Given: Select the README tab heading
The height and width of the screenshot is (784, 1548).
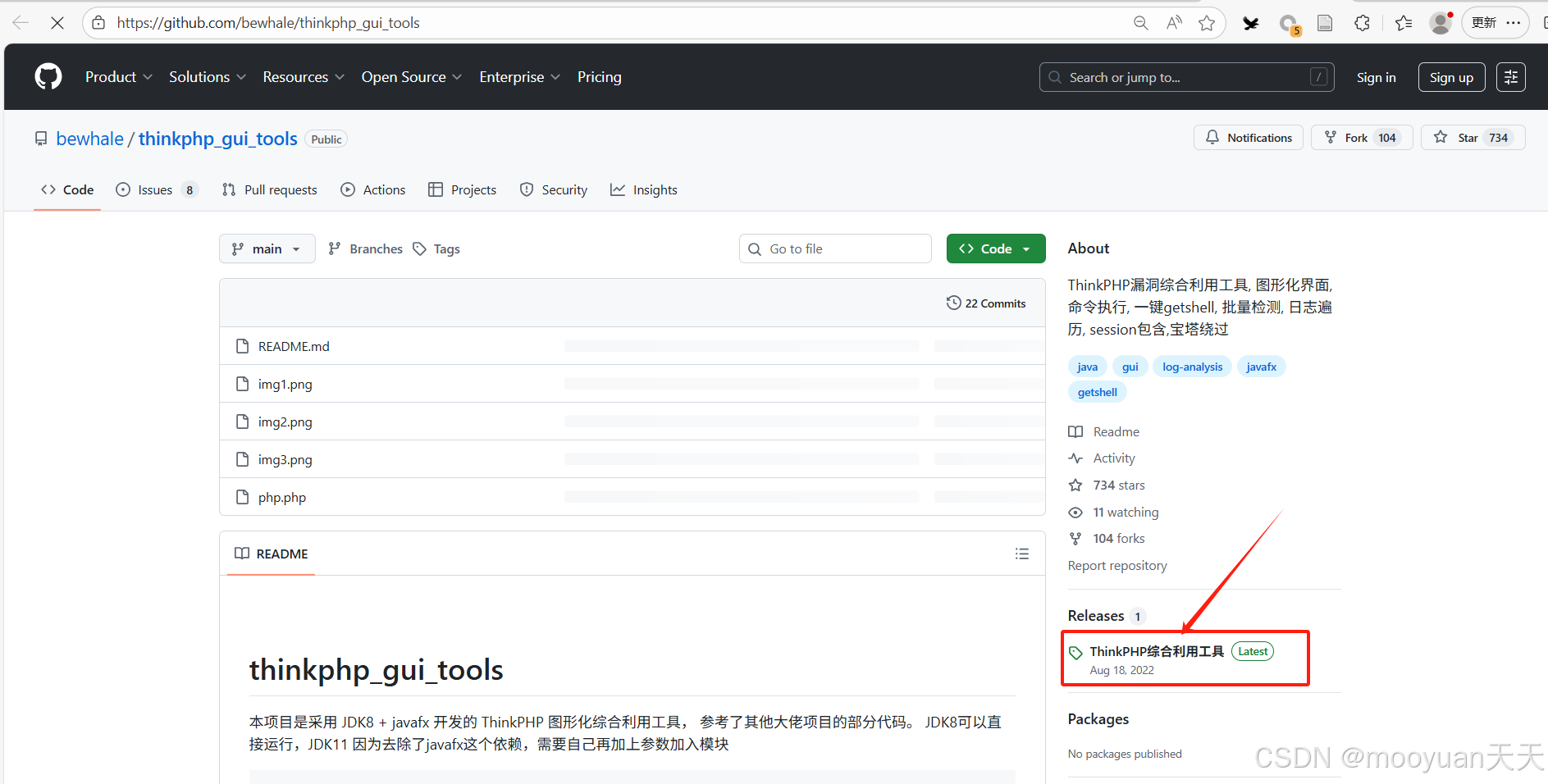Looking at the screenshot, I should pyautogui.click(x=272, y=554).
